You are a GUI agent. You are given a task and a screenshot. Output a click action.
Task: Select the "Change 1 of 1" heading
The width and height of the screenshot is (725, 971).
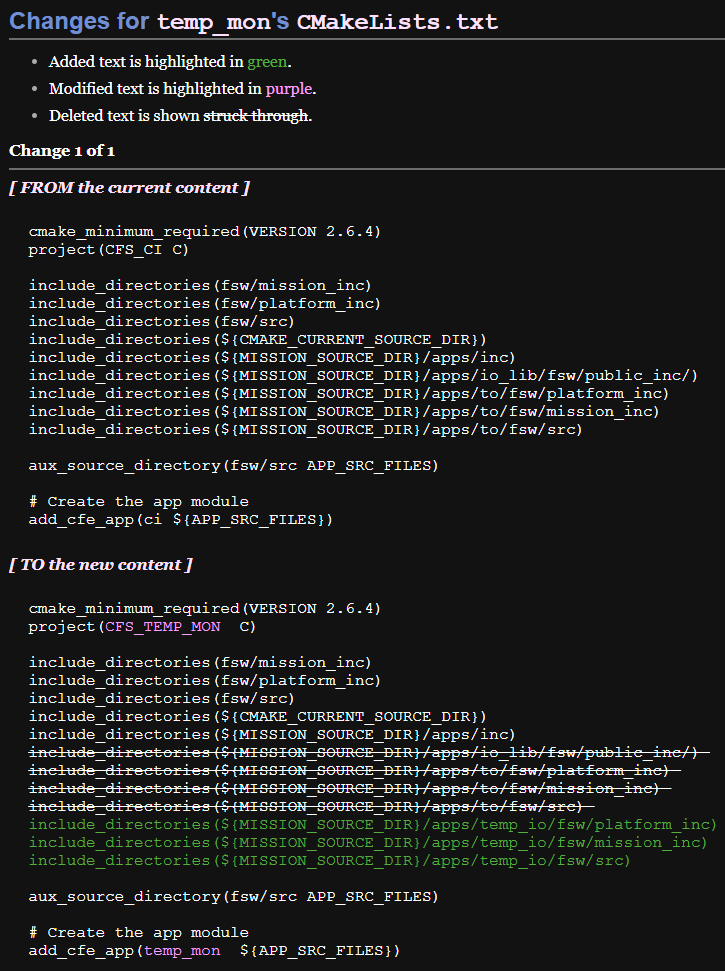click(62, 151)
